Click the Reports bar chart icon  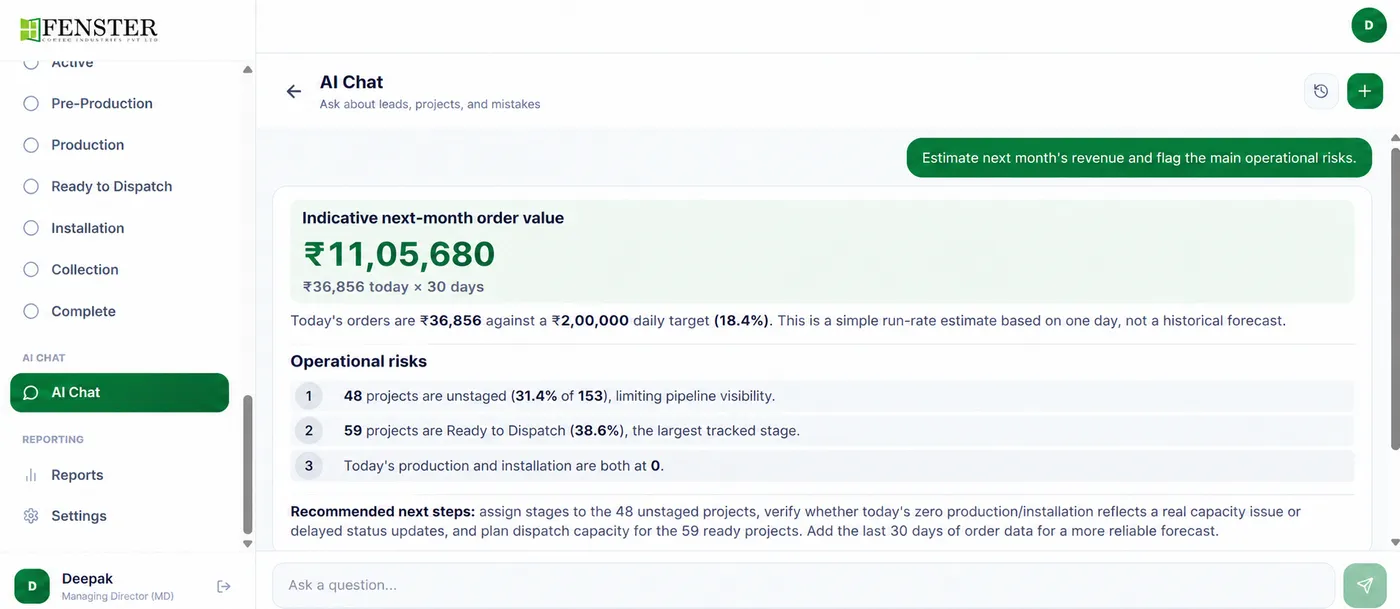pyautogui.click(x=31, y=475)
